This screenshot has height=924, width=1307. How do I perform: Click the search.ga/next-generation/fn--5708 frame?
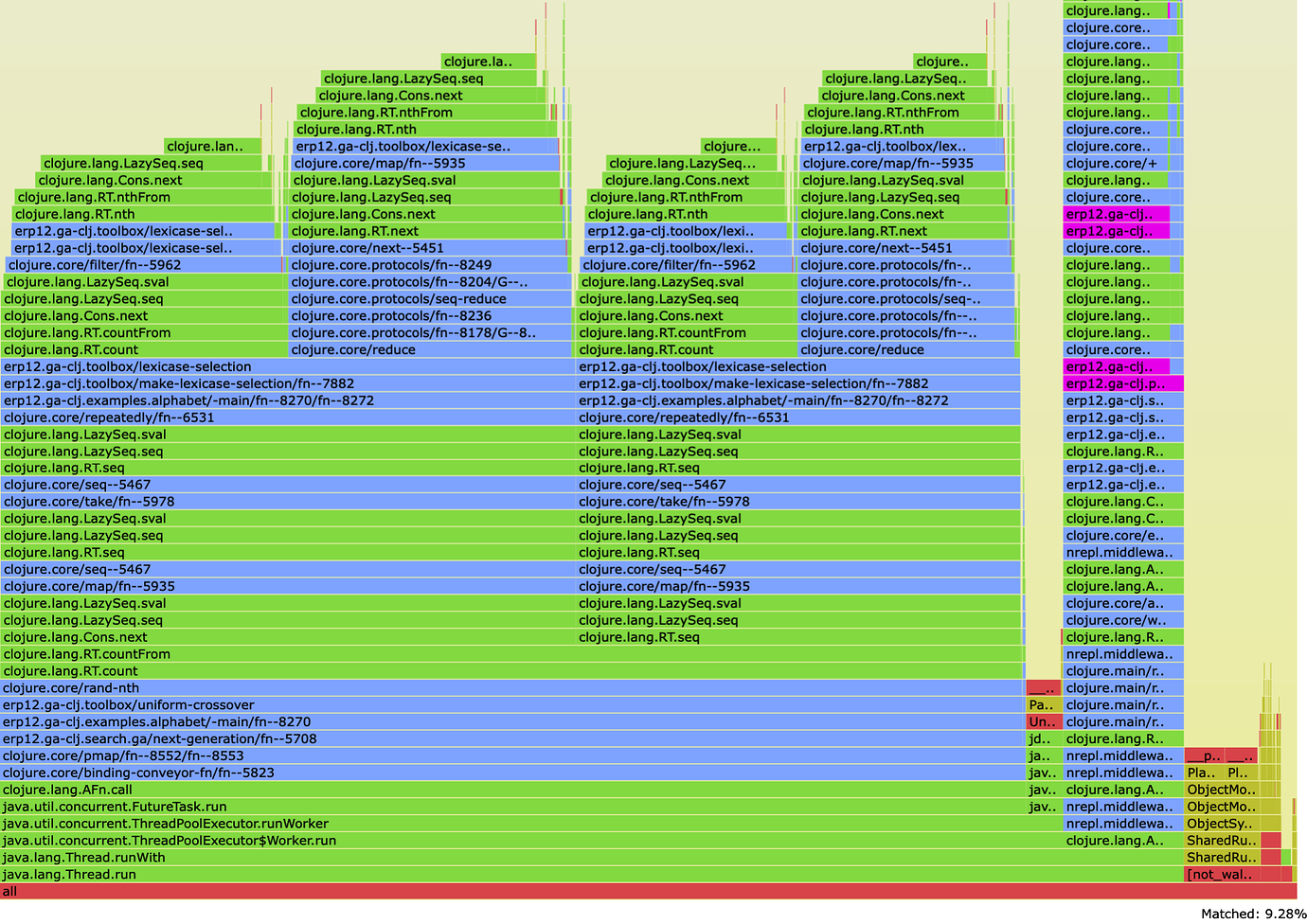pos(511,738)
